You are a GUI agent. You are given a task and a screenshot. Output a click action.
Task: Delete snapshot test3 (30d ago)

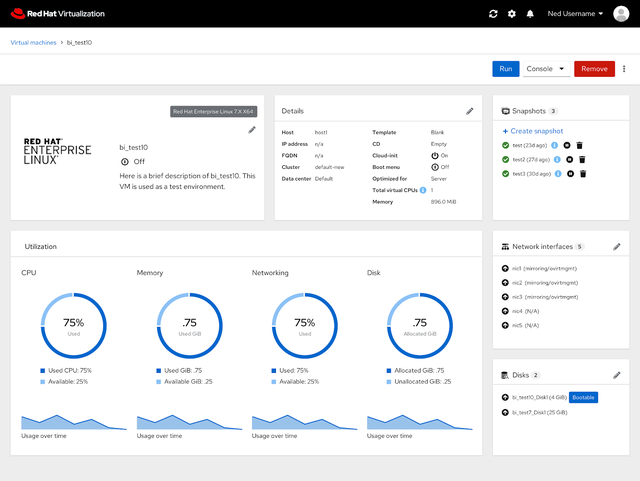point(583,174)
